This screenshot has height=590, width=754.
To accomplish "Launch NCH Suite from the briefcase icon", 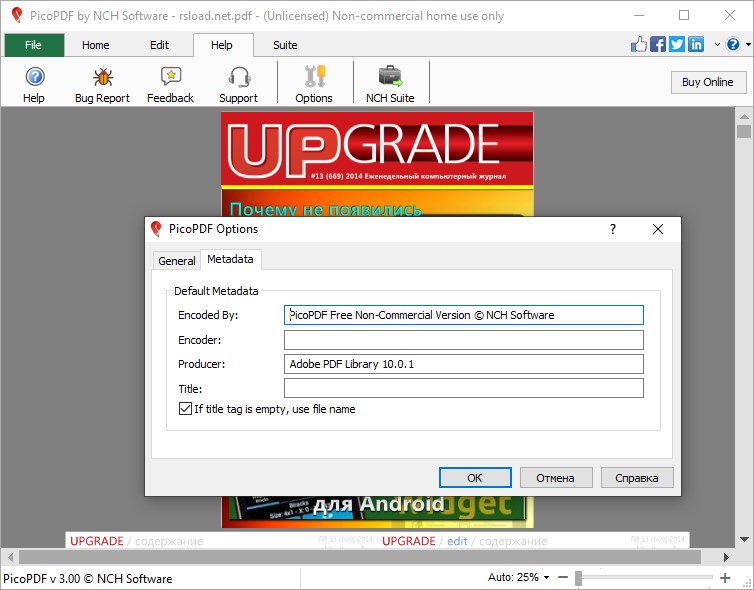I will click(x=390, y=85).
